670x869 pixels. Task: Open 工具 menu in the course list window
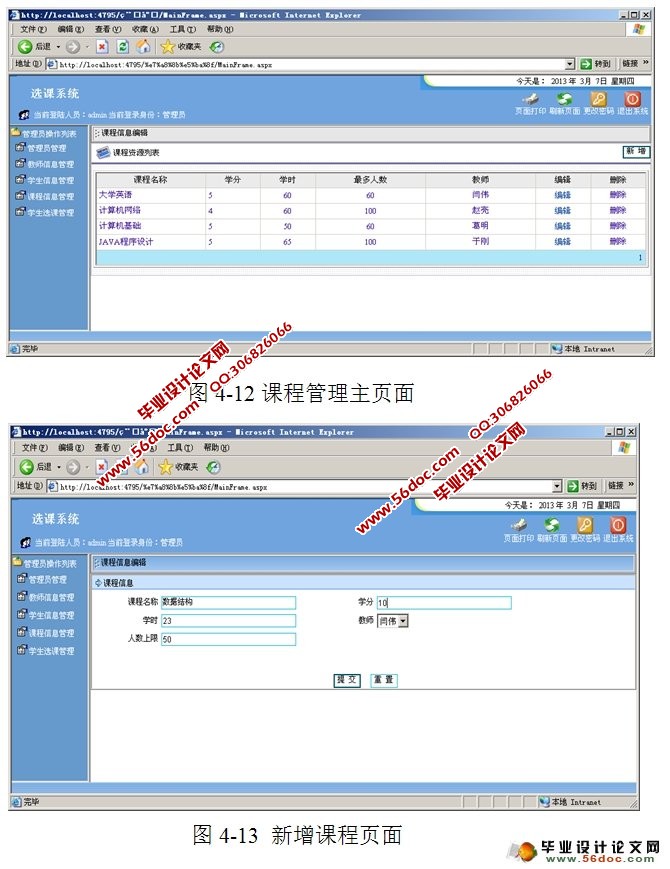[x=183, y=29]
